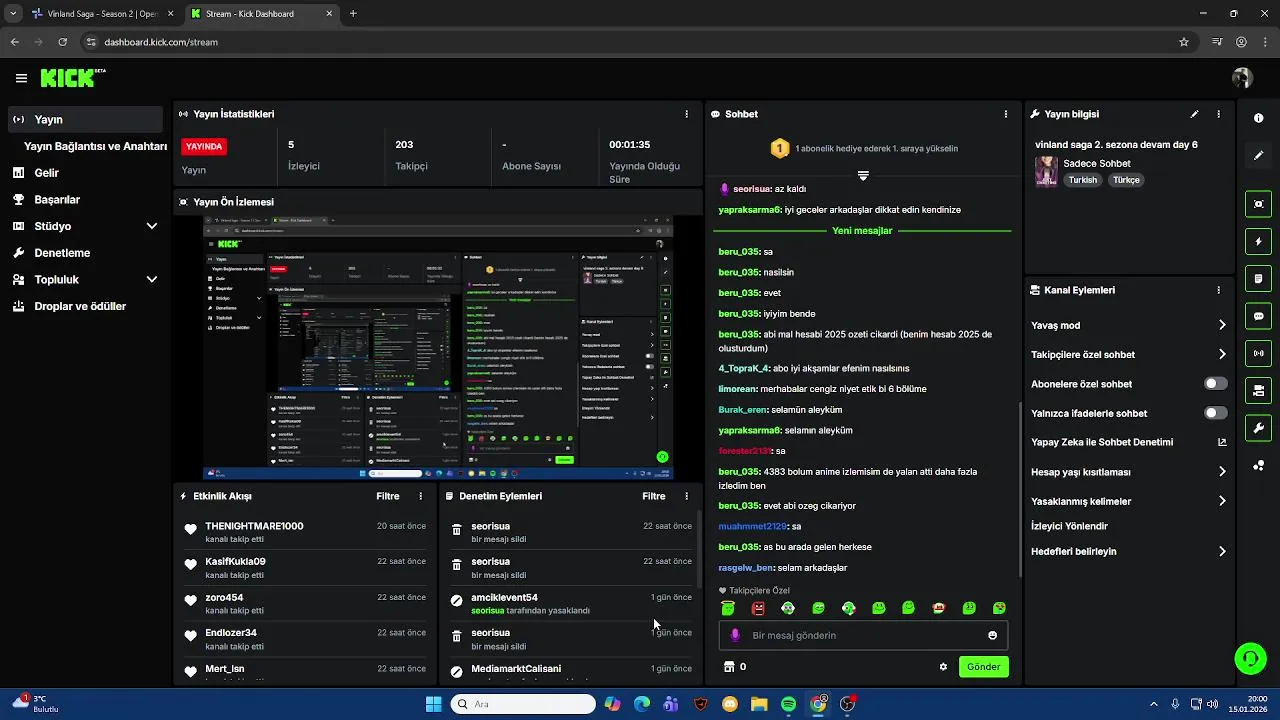Open the user profile avatar menu
The image size is (1280, 720).
pyautogui.click(x=1242, y=78)
